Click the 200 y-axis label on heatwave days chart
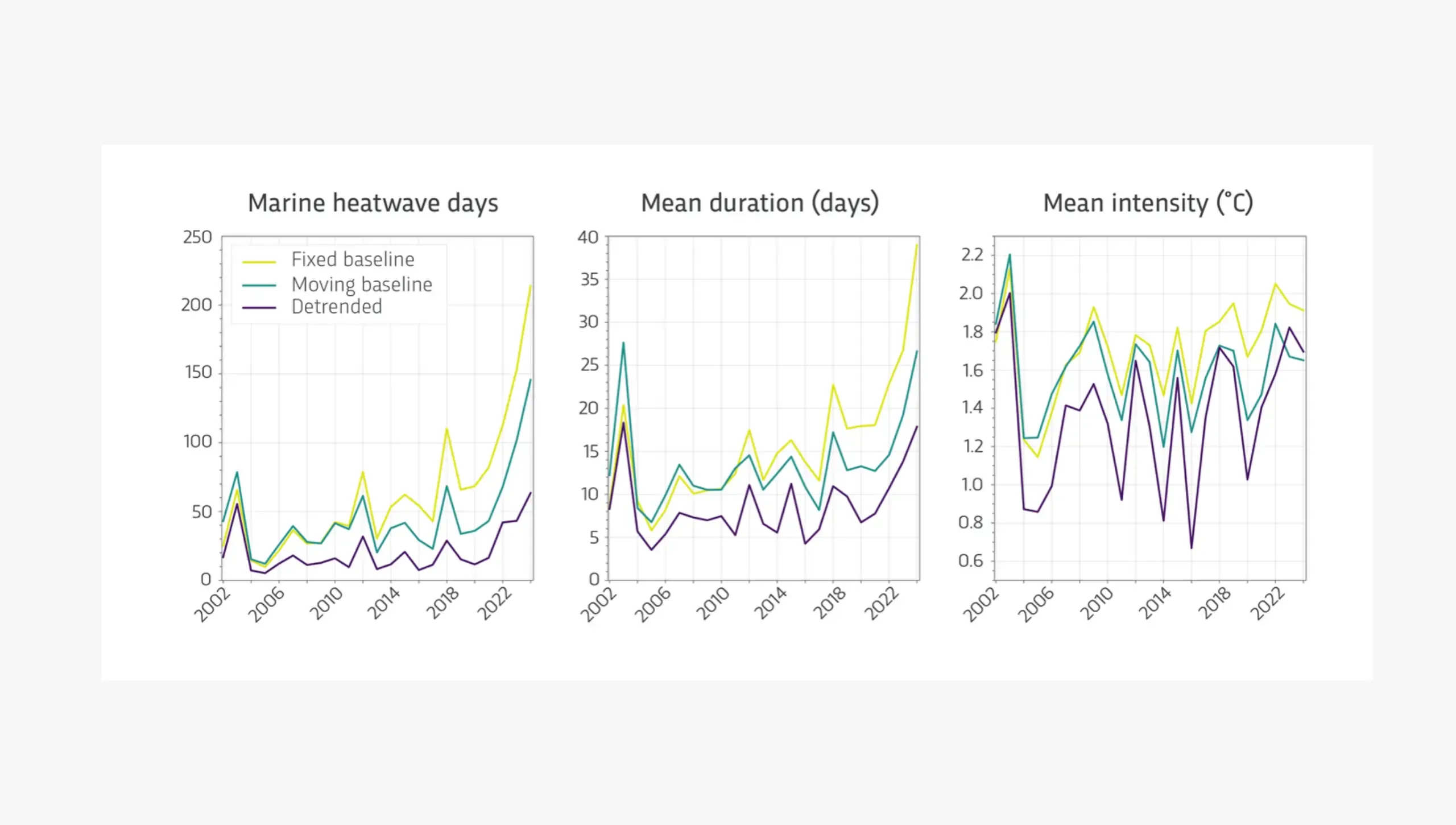Screen dimensions: 1456x825 click(x=197, y=306)
